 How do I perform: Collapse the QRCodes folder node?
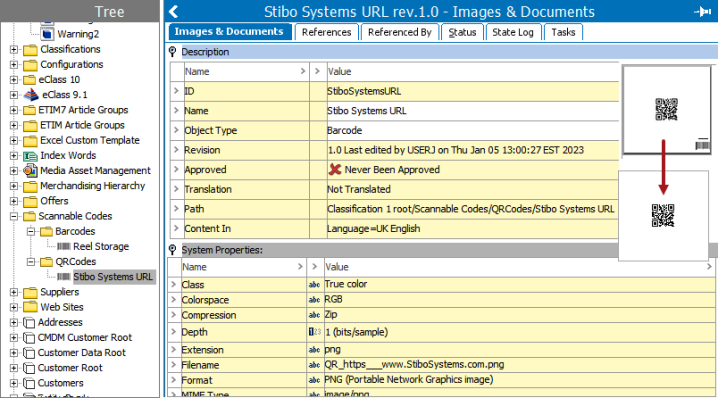pyautogui.click(x=31, y=262)
